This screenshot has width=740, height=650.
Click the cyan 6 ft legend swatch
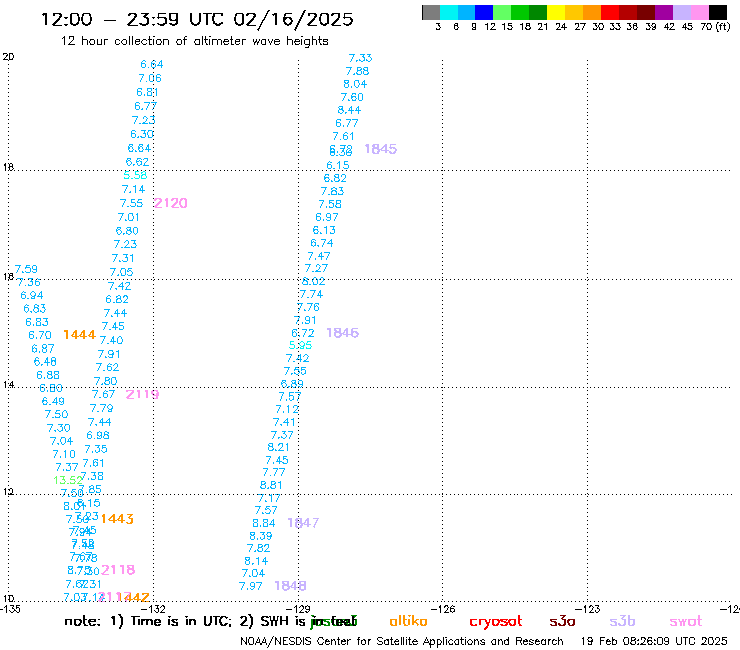pos(449,12)
